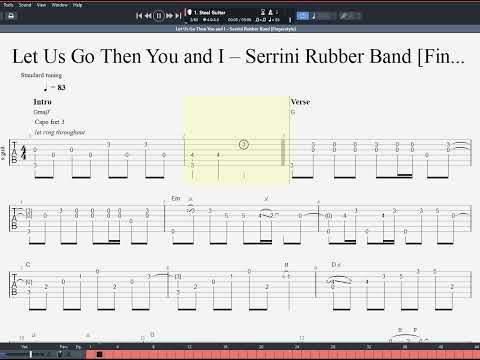Toggle the highlighted blue toolbar button
480x360 pixels.
tap(303, 16)
